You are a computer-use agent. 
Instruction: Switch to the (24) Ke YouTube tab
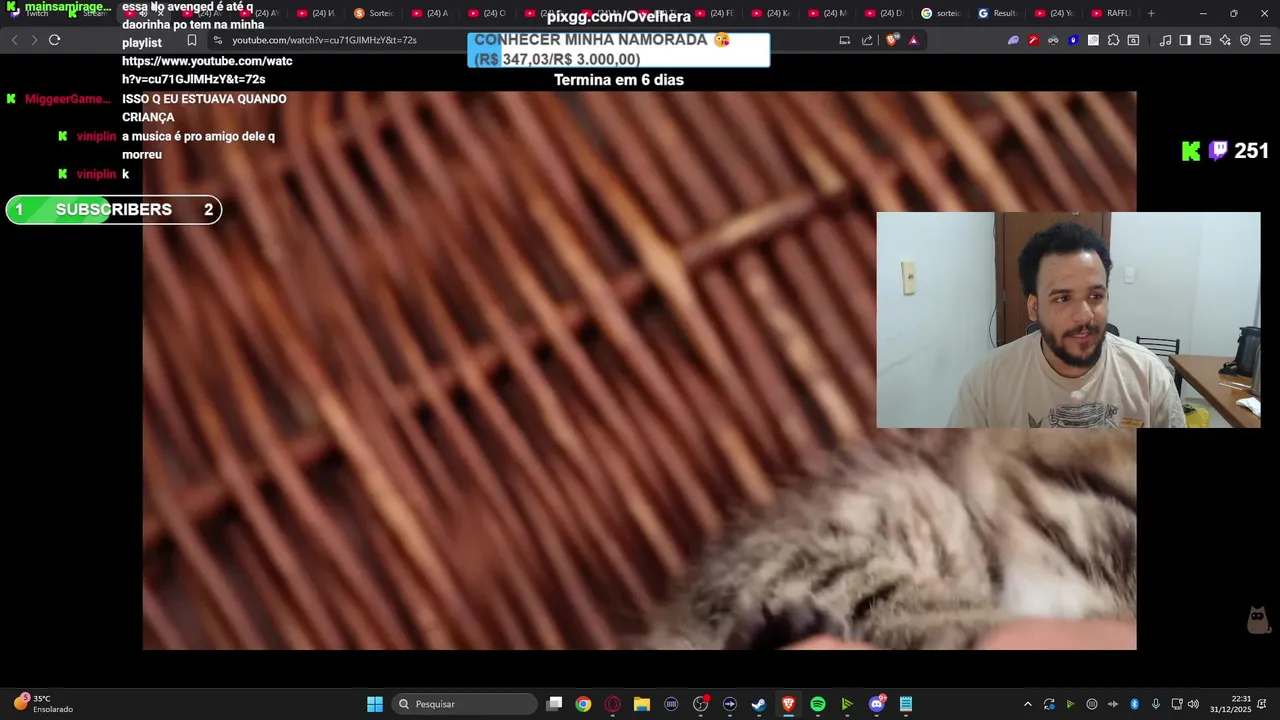[x=771, y=13]
